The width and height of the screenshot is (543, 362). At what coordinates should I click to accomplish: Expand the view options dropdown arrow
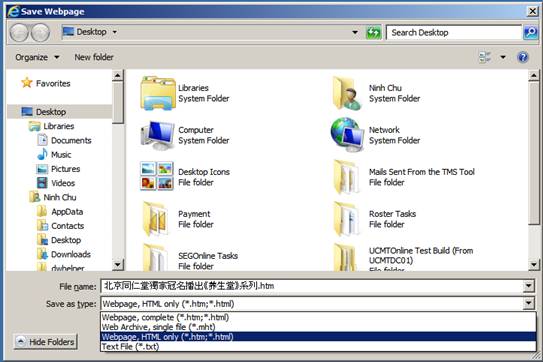click(x=503, y=57)
